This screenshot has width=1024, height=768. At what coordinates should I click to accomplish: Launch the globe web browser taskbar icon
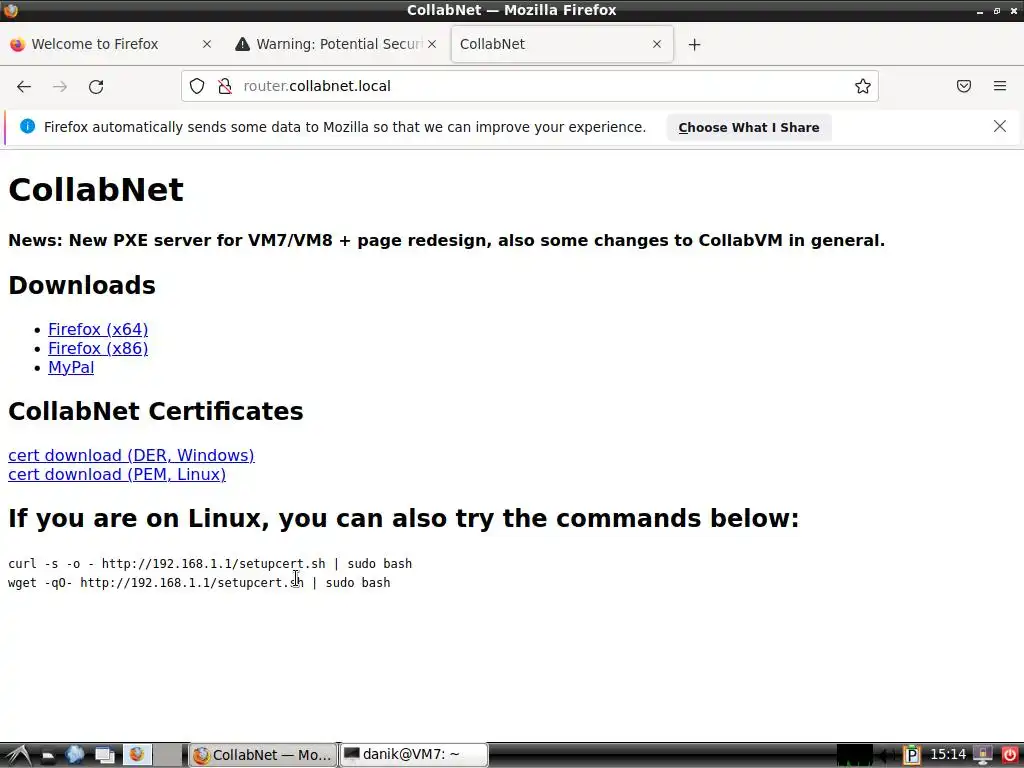[74, 755]
